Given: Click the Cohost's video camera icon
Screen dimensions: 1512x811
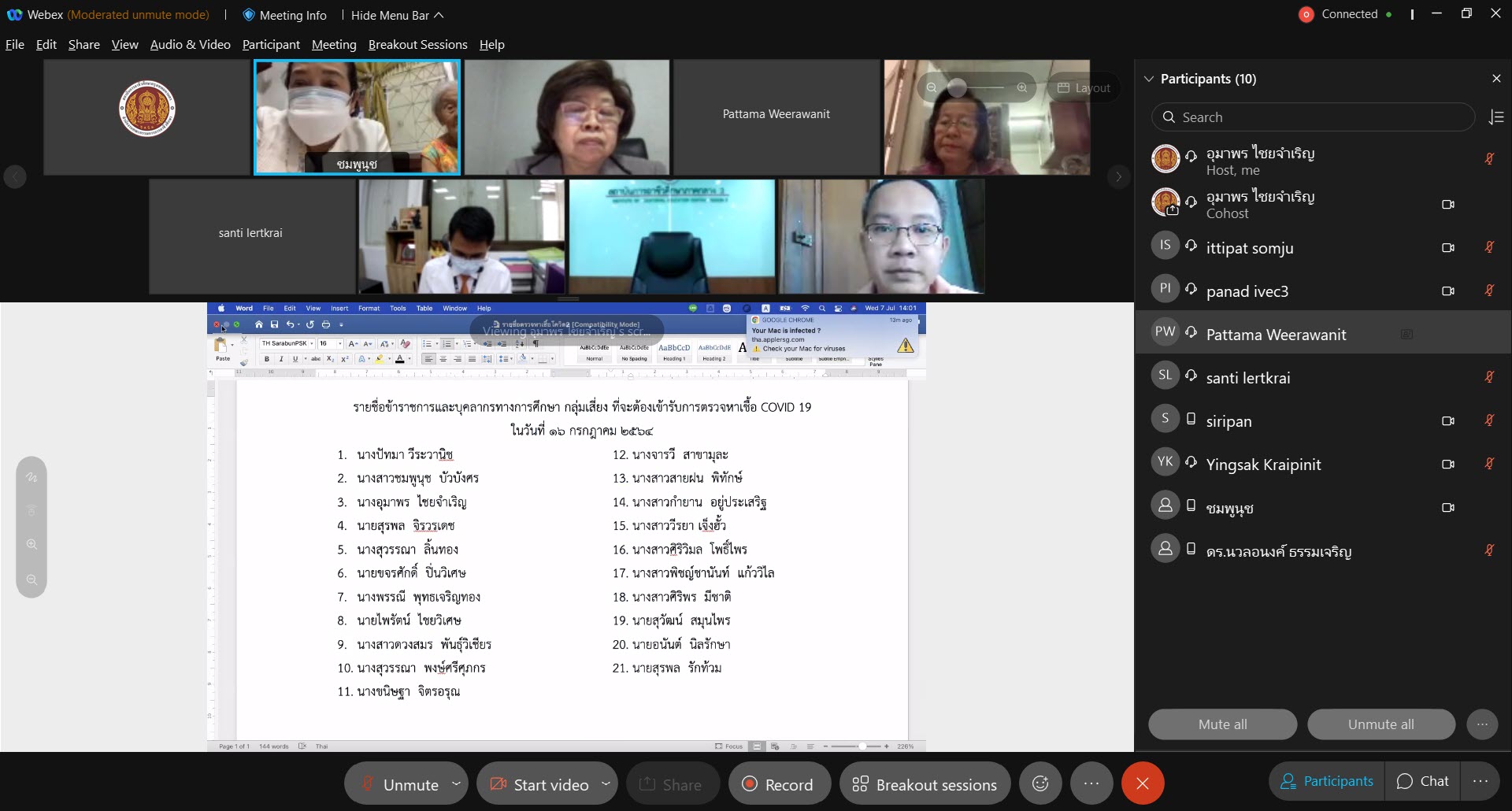Looking at the screenshot, I should [x=1447, y=205].
